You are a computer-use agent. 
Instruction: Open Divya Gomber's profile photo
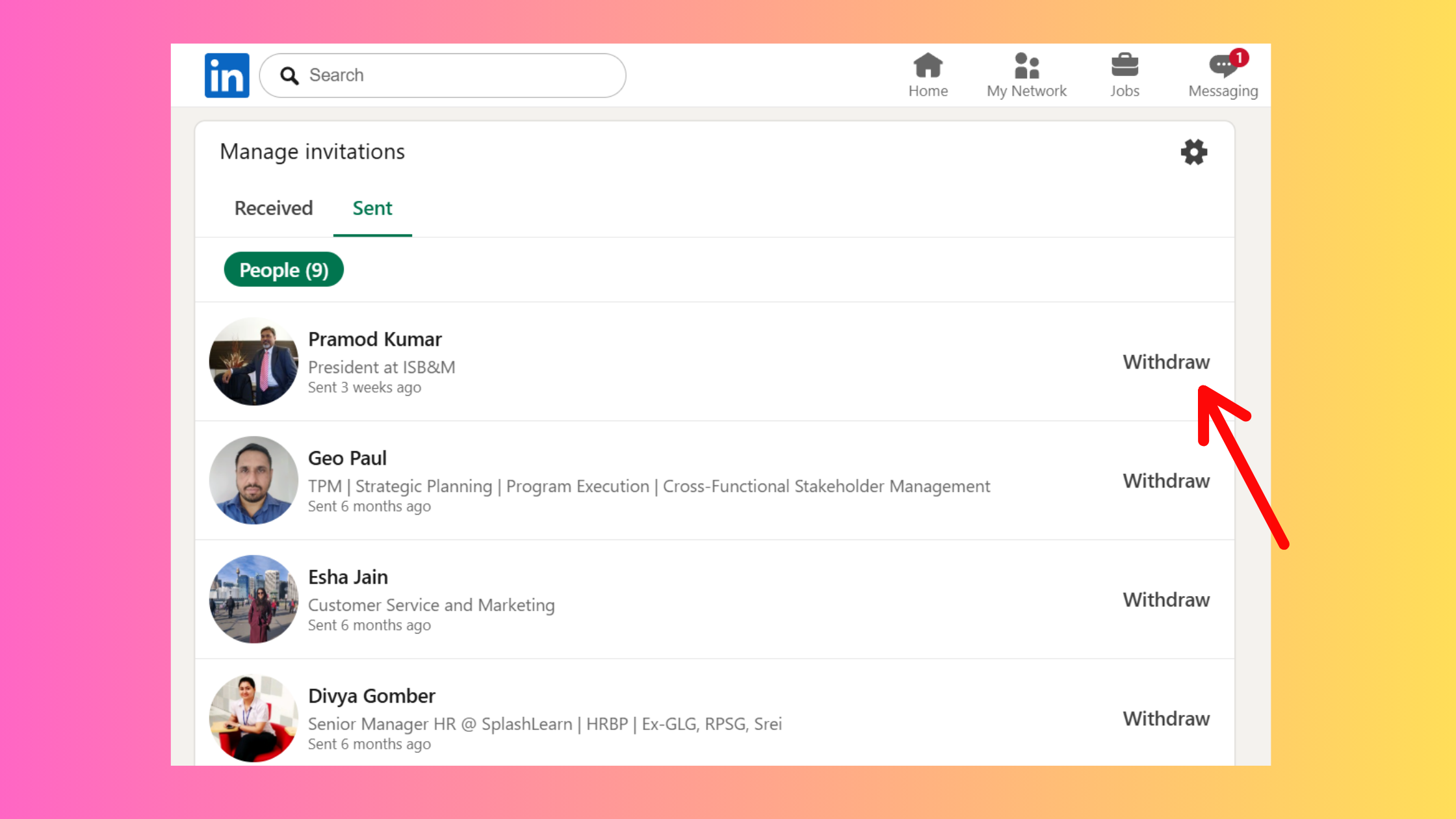point(253,718)
